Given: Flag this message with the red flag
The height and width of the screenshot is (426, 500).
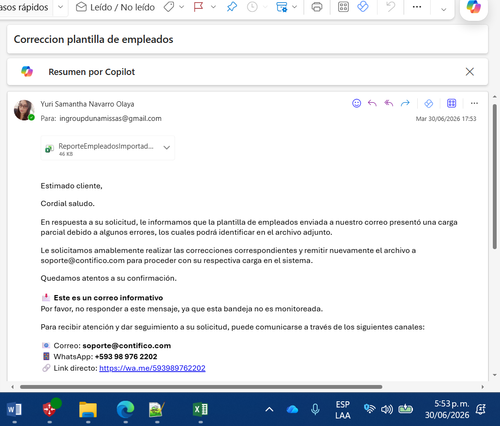Looking at the screenshot, I should click(198, 7).
